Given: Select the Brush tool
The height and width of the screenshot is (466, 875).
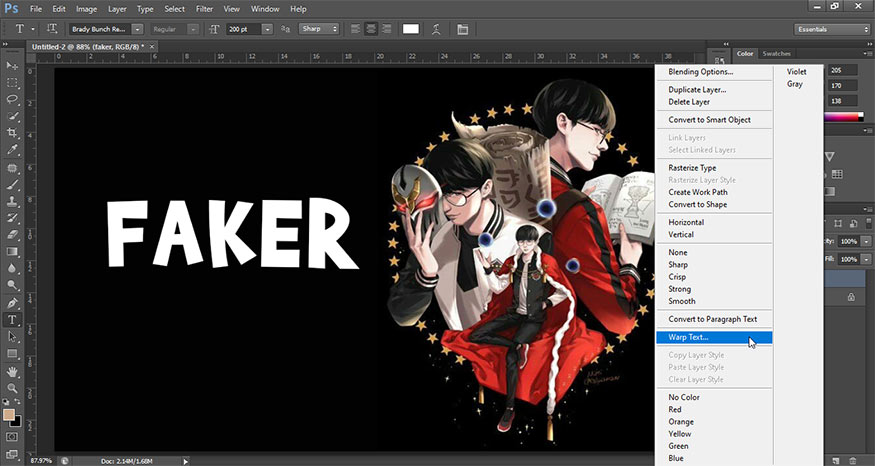Looking at the screenshot, I should (x=12, y=185).
